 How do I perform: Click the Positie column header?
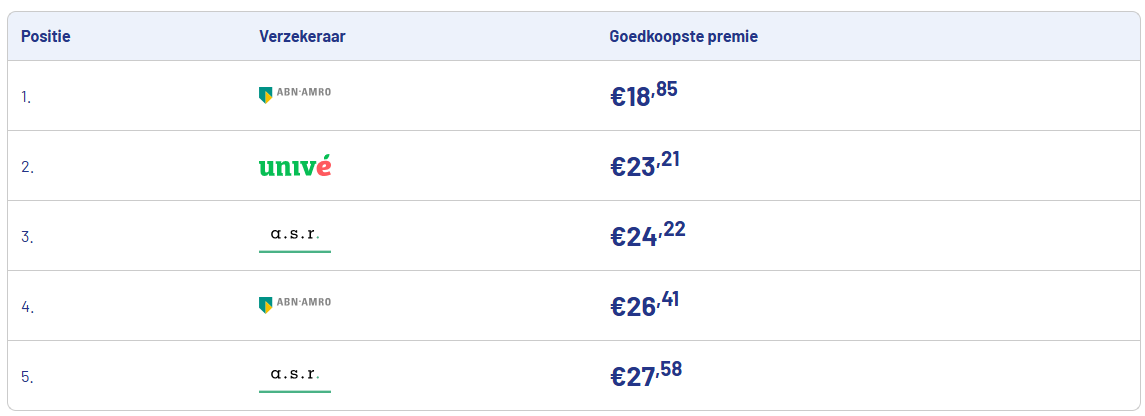[x=46, y=37]
